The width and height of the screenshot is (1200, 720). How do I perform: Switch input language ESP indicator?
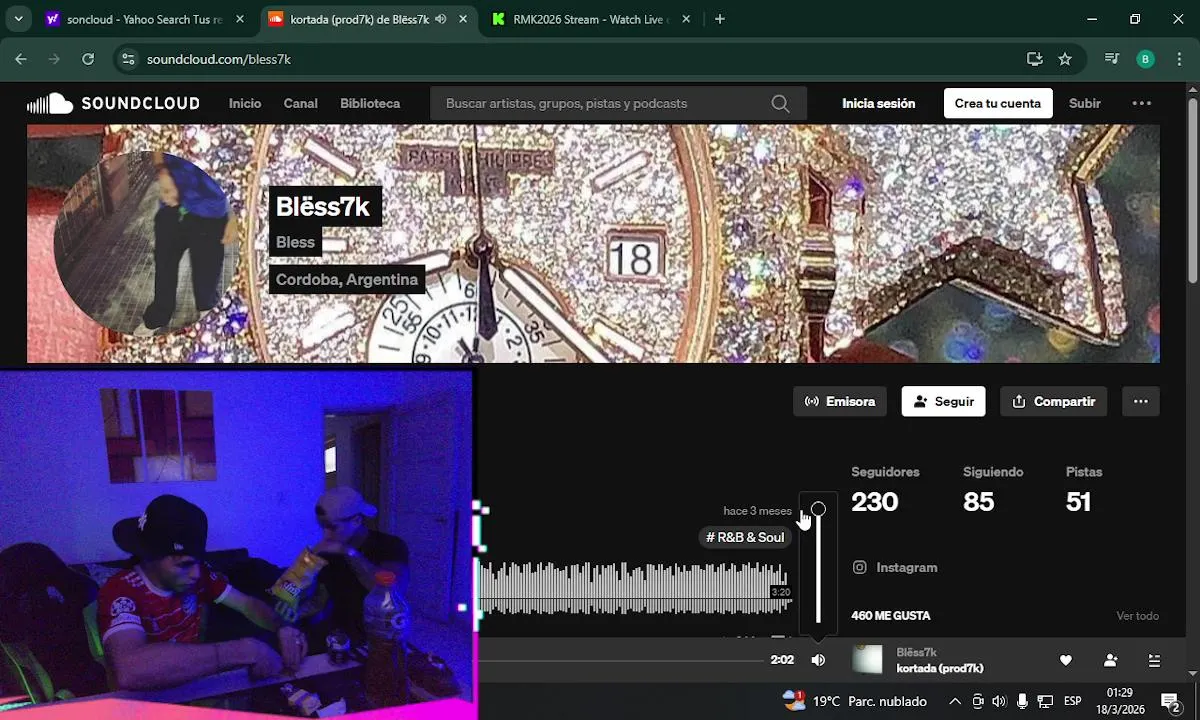(x=1072, y=701)
